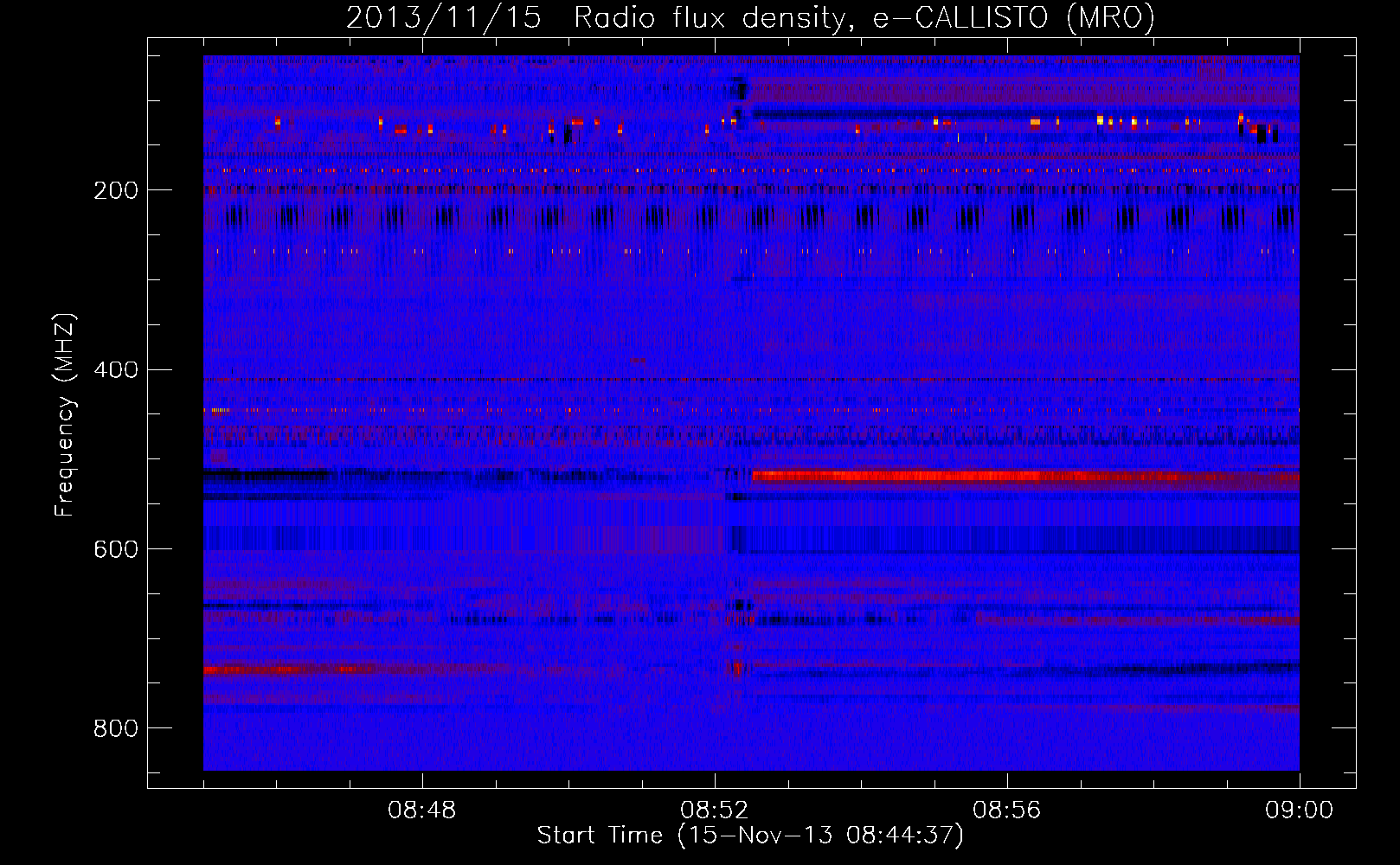Click the 600 frequency tick label
This screenshot has height=865, width=1400.
point(116,550)
